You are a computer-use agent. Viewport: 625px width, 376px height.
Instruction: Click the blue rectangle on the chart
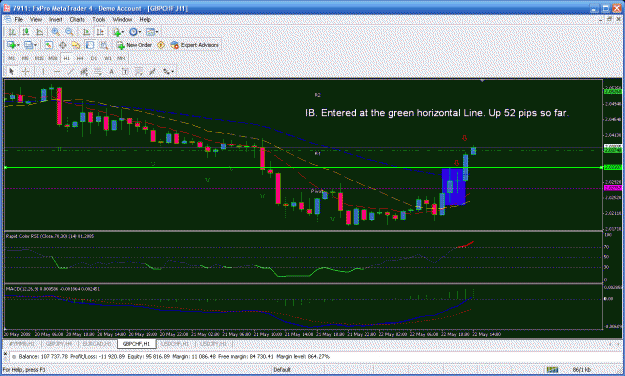pos(454,187)
